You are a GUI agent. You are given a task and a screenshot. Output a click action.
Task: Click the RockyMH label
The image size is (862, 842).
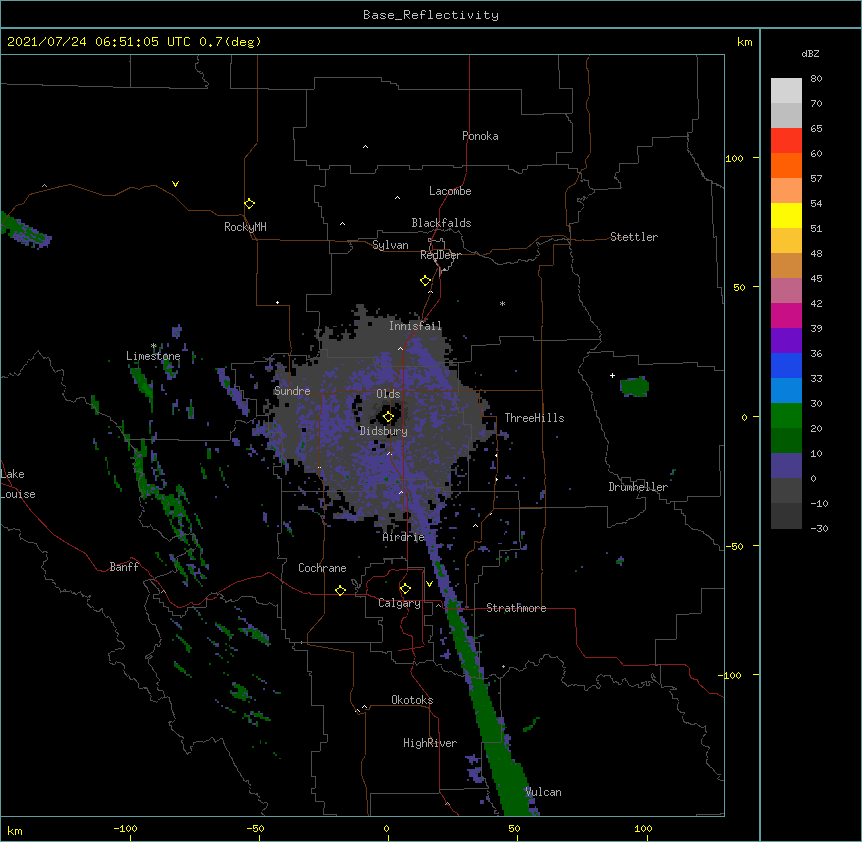pos(245,227)
